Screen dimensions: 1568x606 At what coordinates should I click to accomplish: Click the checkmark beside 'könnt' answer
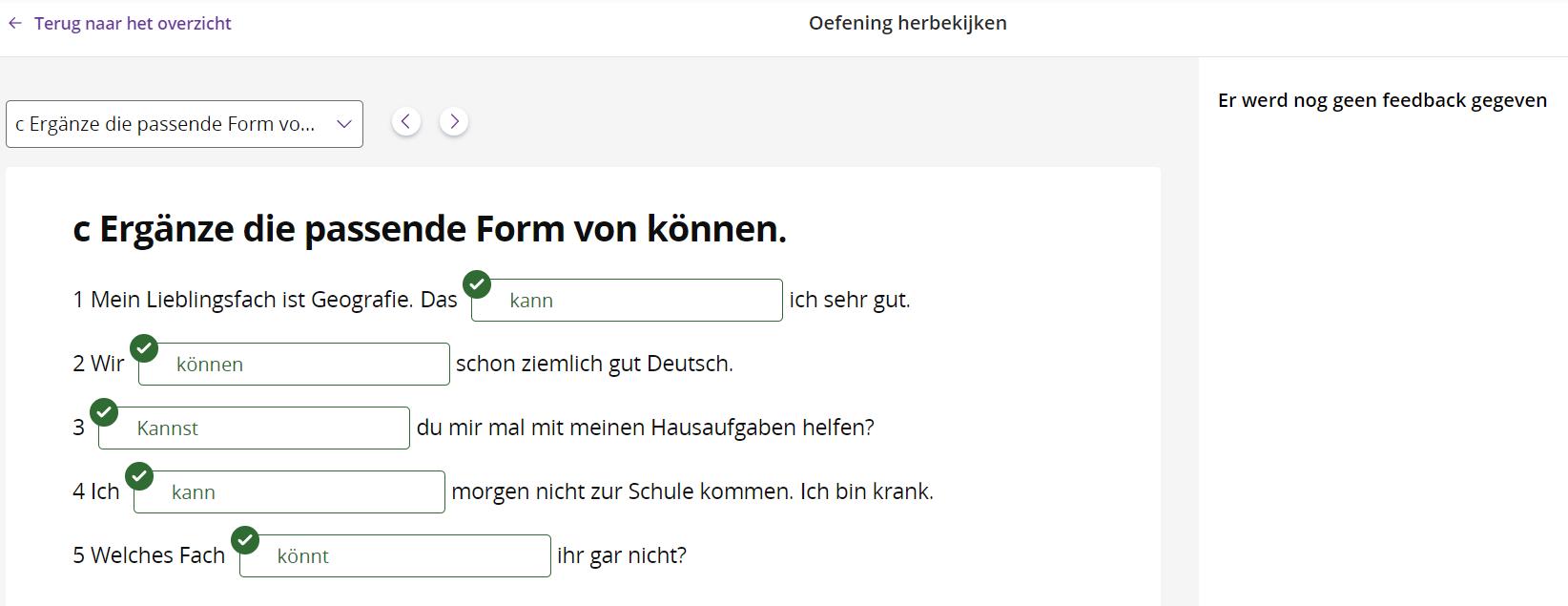tap(245, 540)
